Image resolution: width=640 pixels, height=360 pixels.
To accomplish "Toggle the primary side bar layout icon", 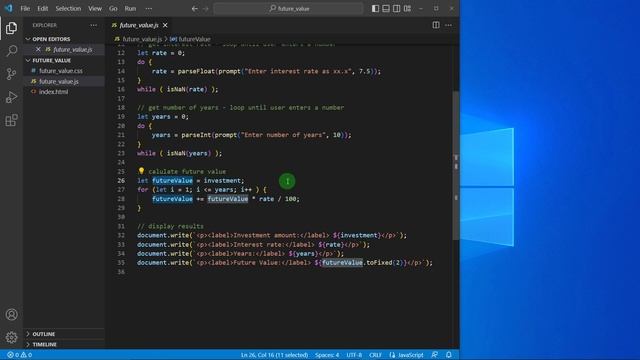I will [x=375, y=9].
